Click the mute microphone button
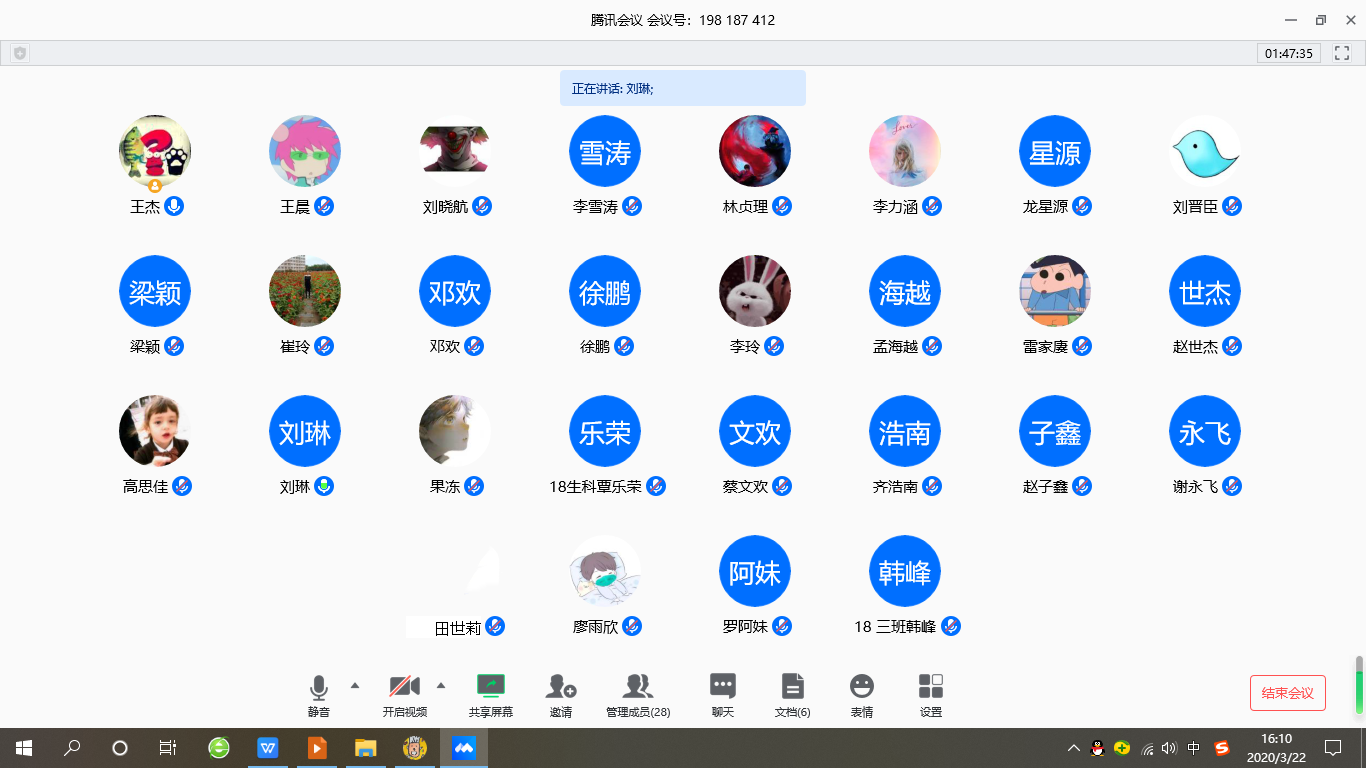The image size is (1366, 768). click(x=319, y=696)
